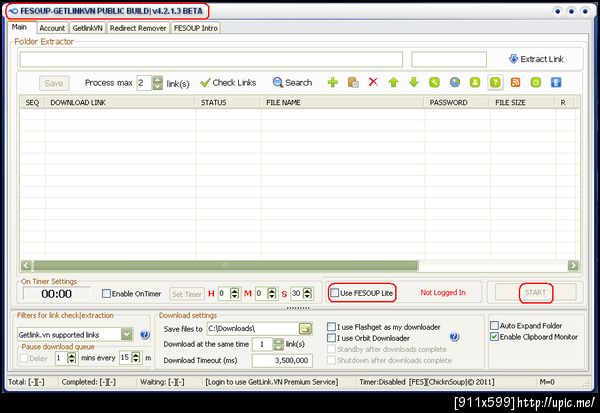This screenshot has height=413, width=600.
Task: Adjust the M minutes spinner
Action: click(272, 294)
